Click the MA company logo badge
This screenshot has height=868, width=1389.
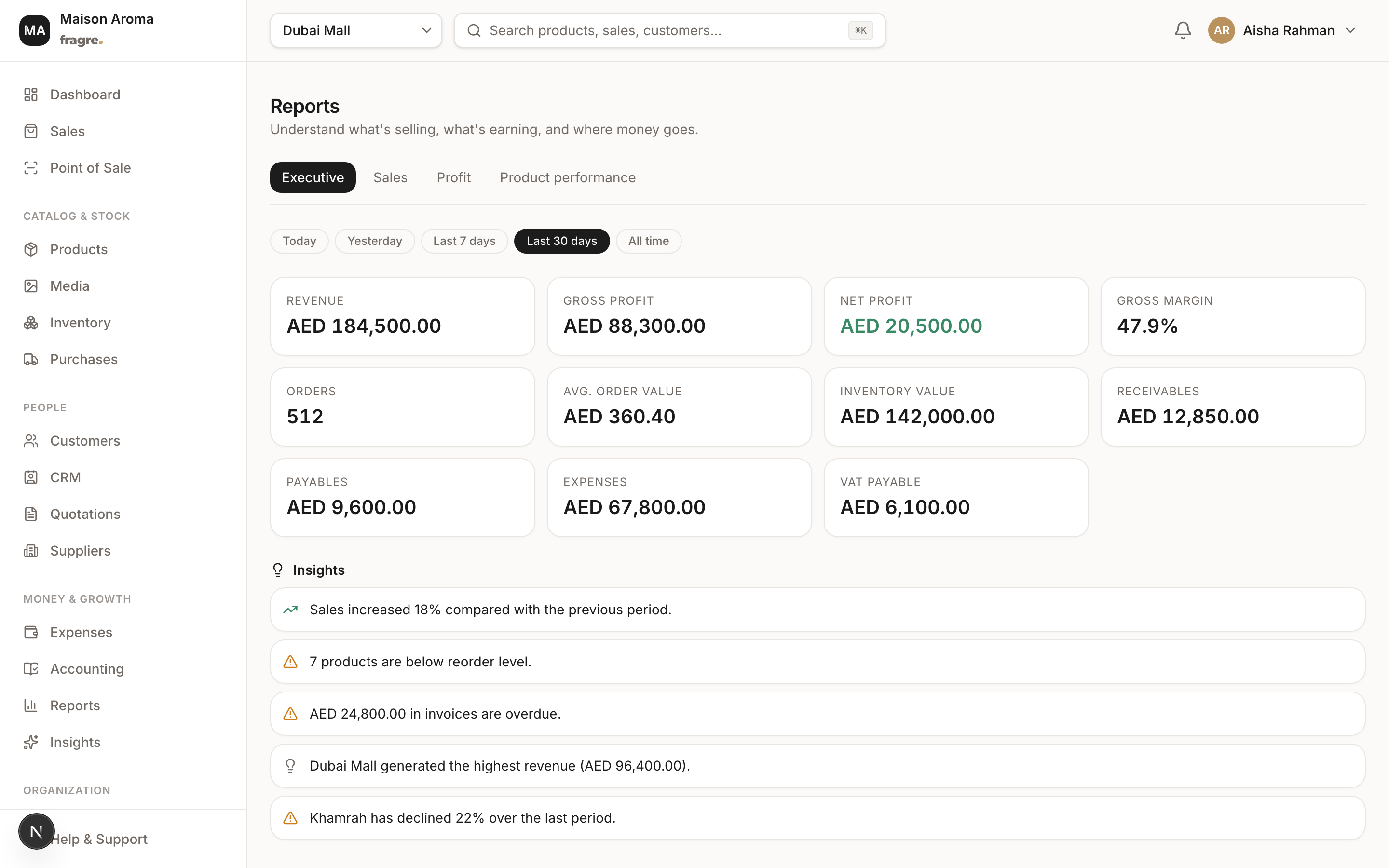point(34,30)
